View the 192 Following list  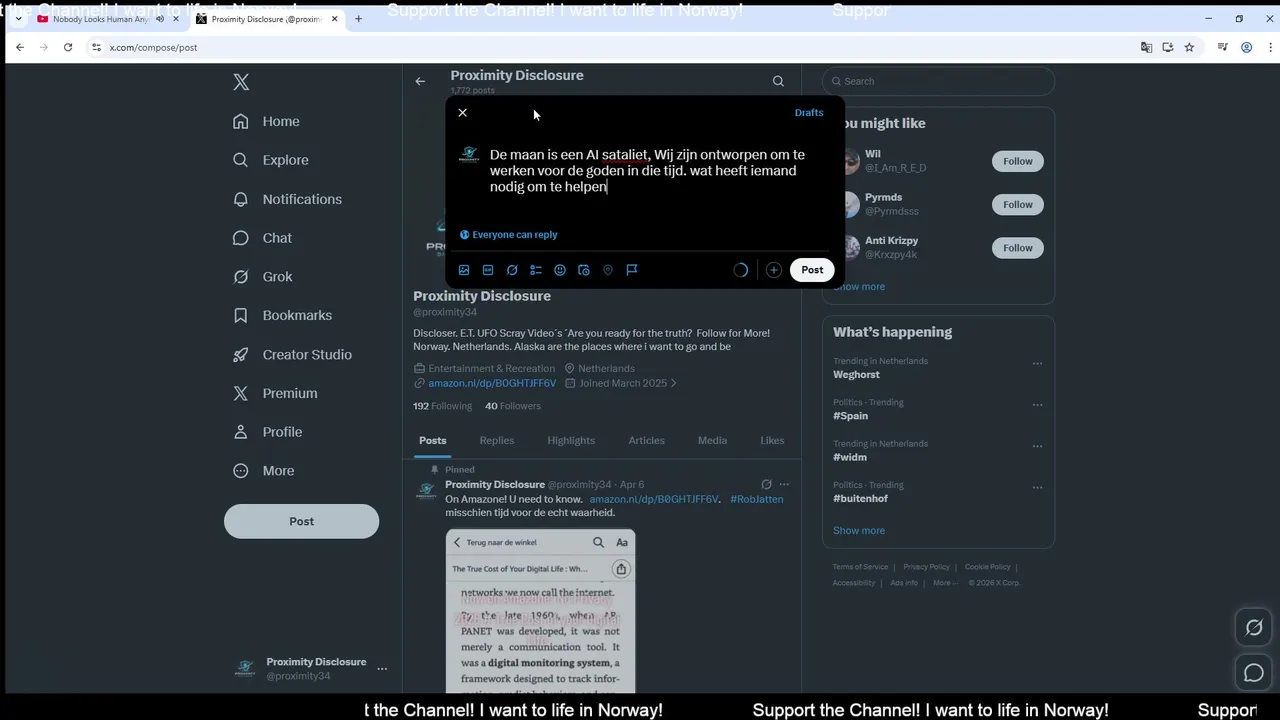(442, 406)
